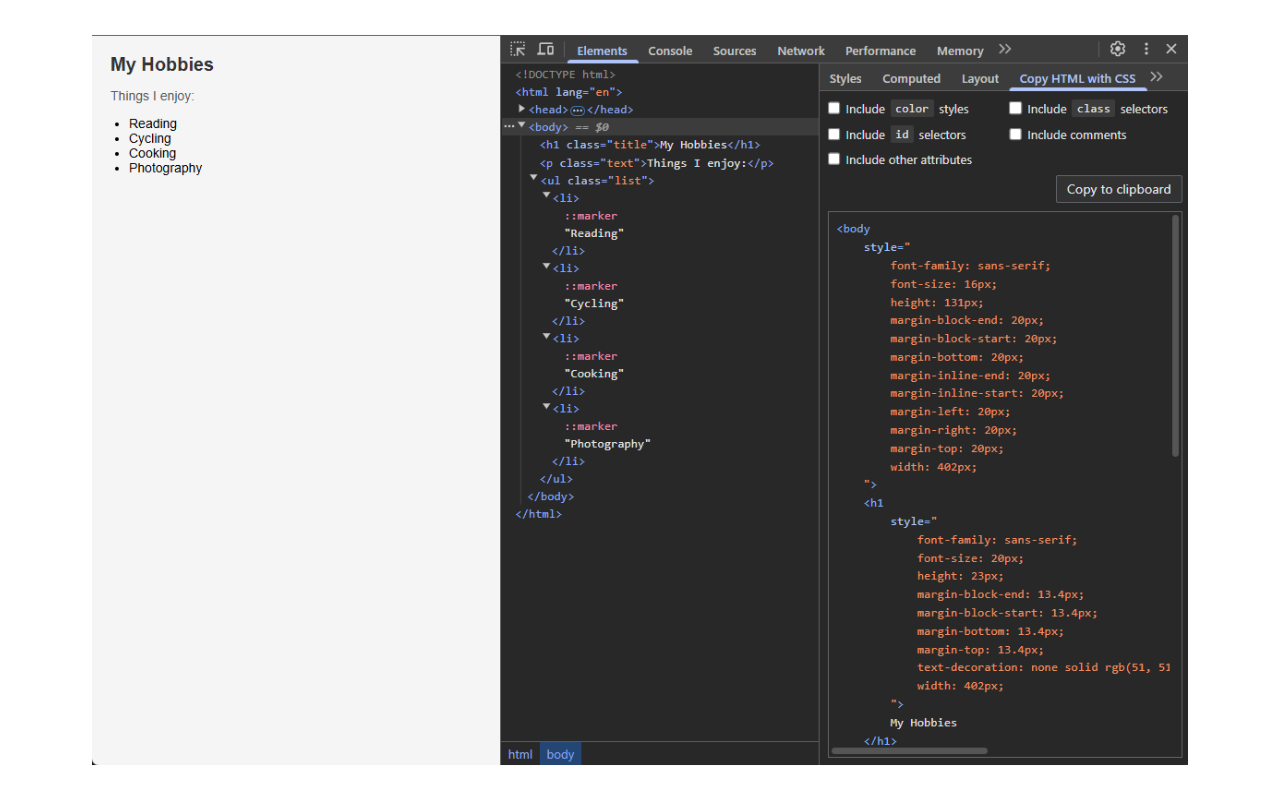Enable Include color styles checkbox
The height and width of the screenshot is (800, 1280).
click(834, 109)
